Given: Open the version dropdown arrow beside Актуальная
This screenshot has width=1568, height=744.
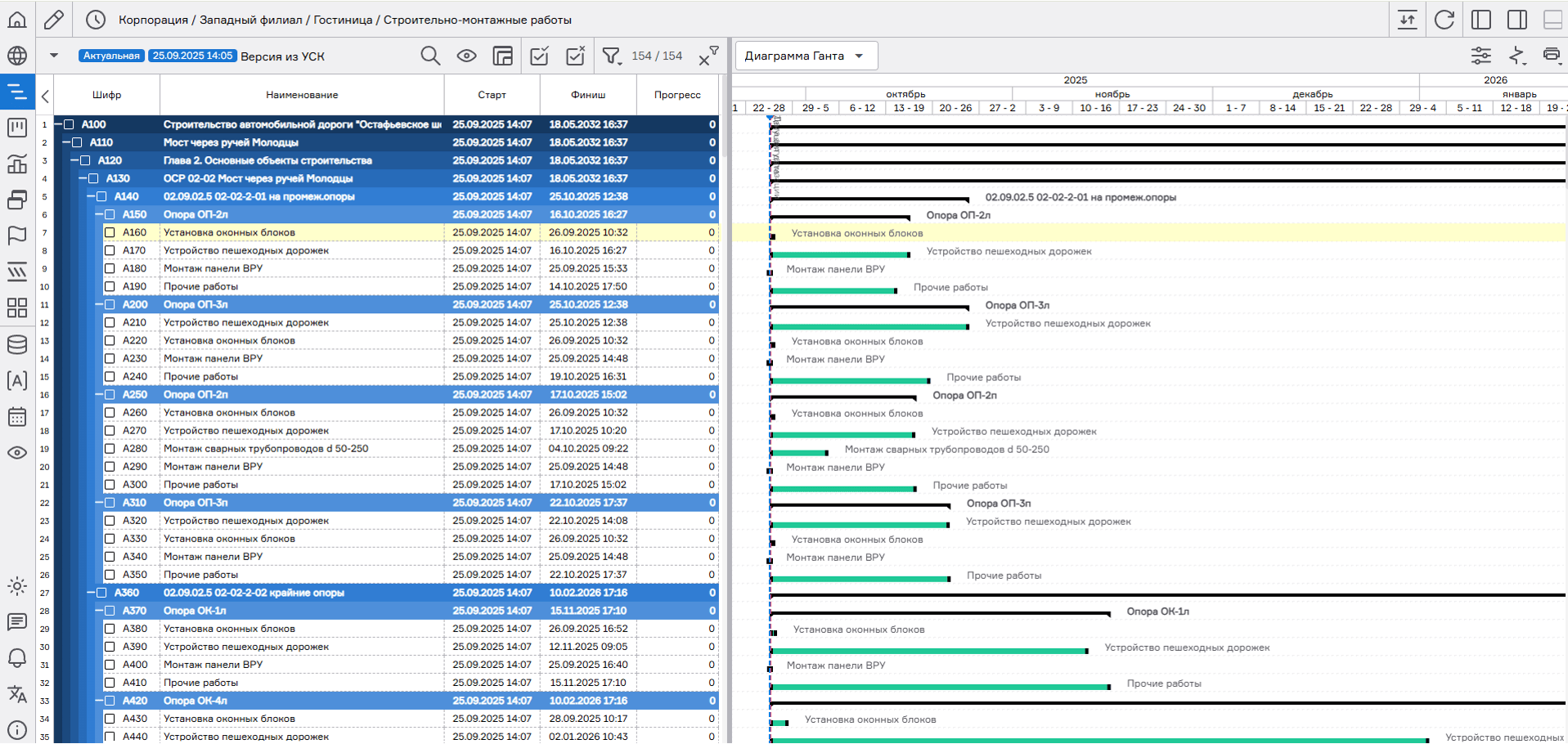Looking at the screenshot, I should click(x=54, y=56).
